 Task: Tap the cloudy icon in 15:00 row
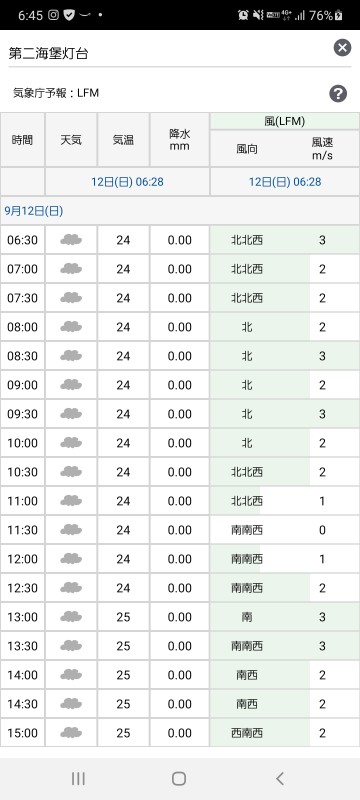(x=71, y=733)
